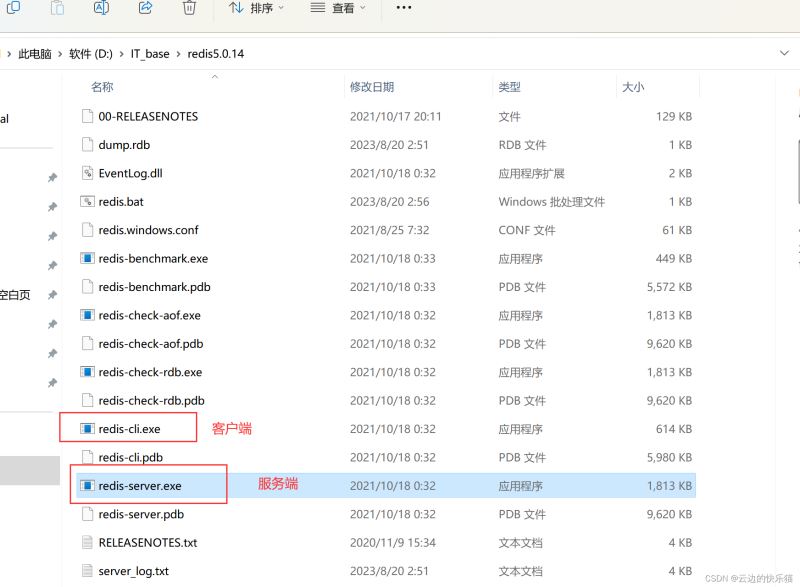Screen dimensions: 800x587
Task: Expand the address bar history chevron
Action: [x=783, y=53]
